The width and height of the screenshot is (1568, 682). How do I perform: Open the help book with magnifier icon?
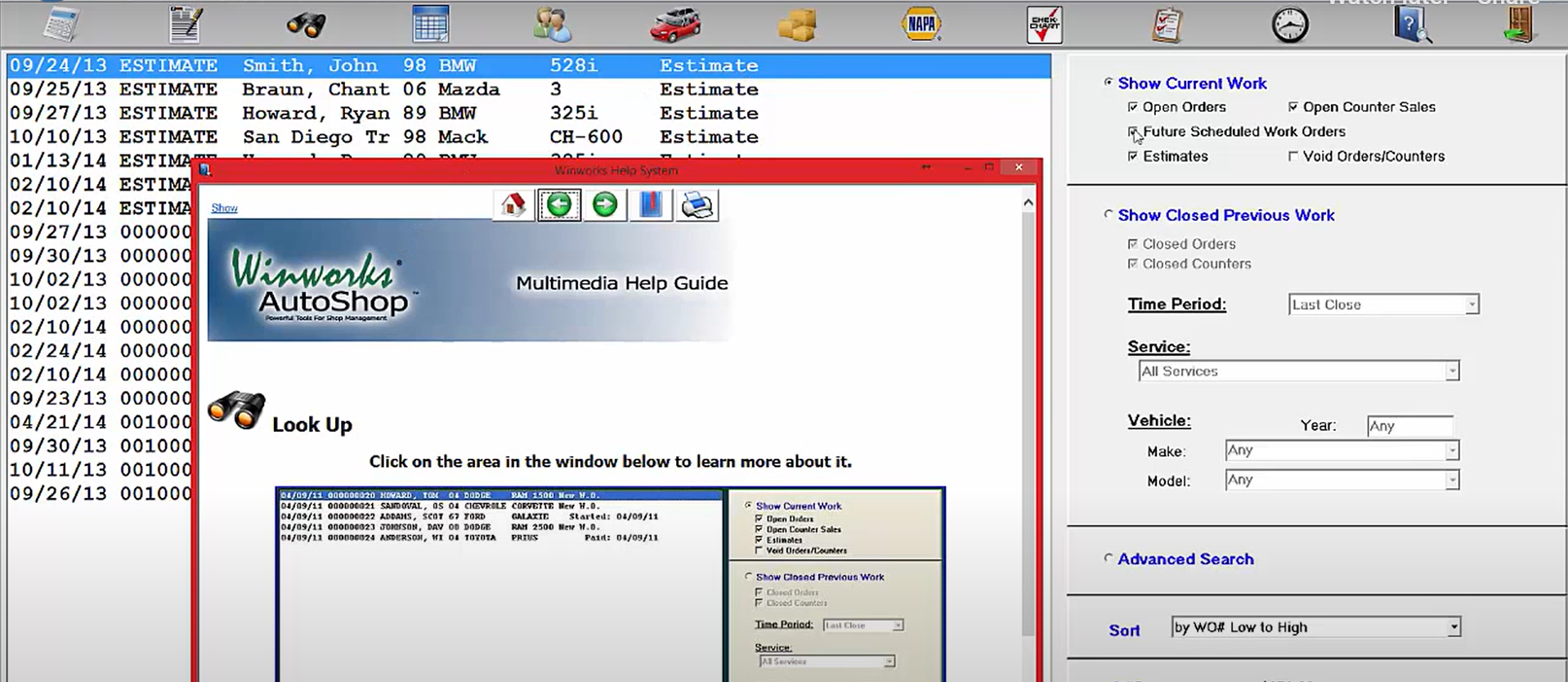[x=1413, y=25]
